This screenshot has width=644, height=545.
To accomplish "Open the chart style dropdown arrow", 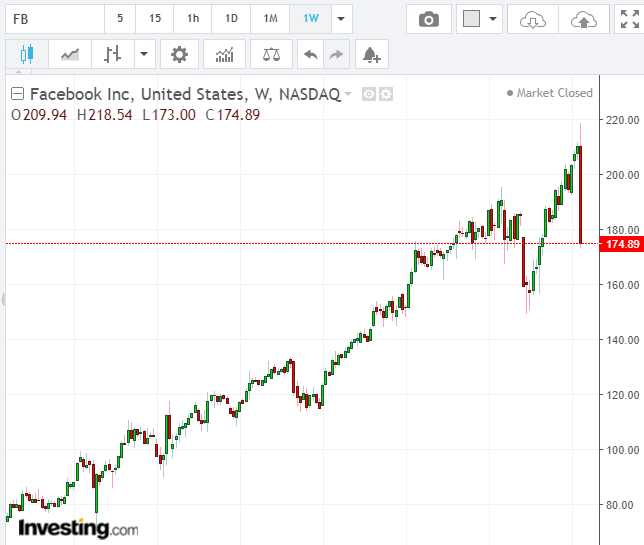I will click(145, 55).
